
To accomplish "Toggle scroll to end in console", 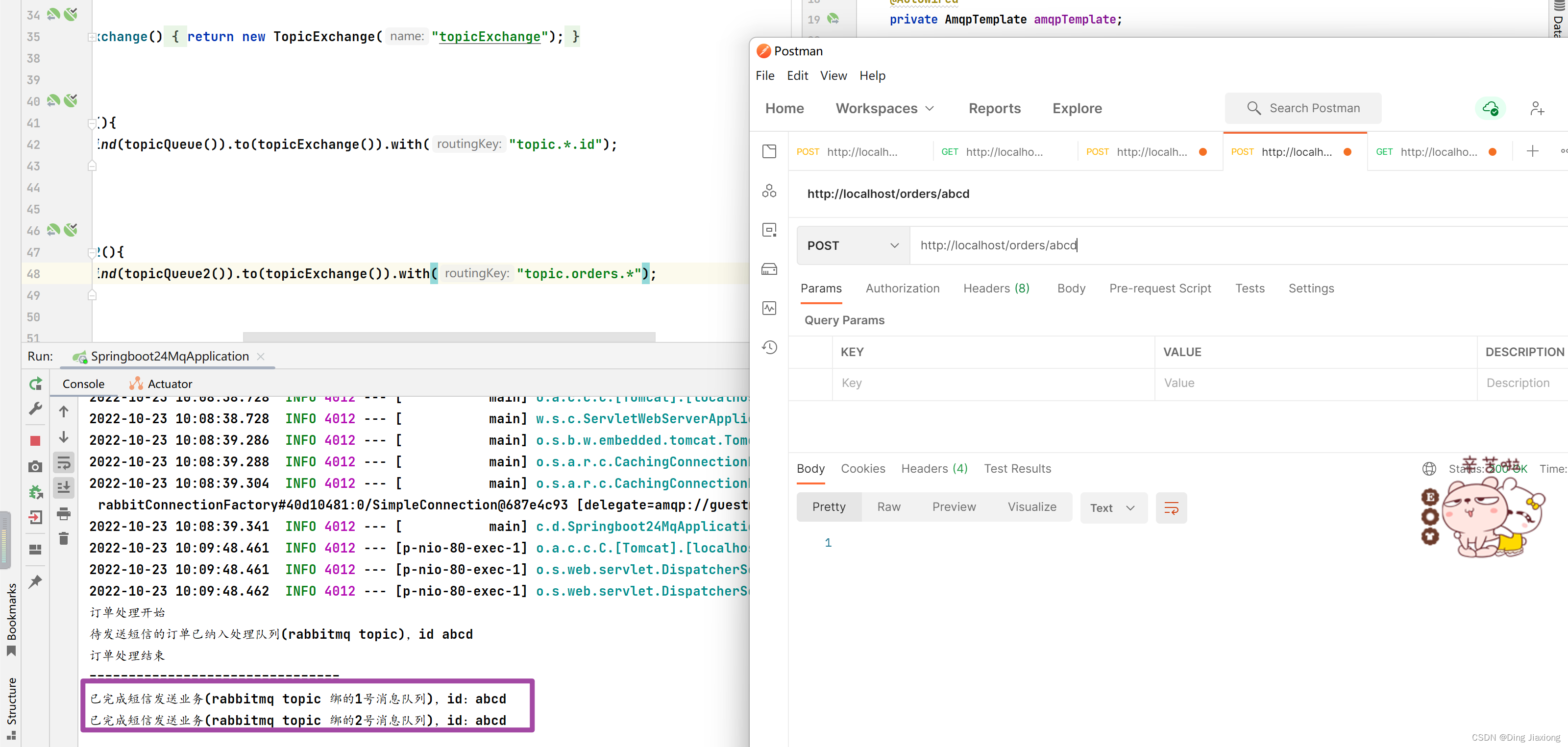I will (64, 488).
